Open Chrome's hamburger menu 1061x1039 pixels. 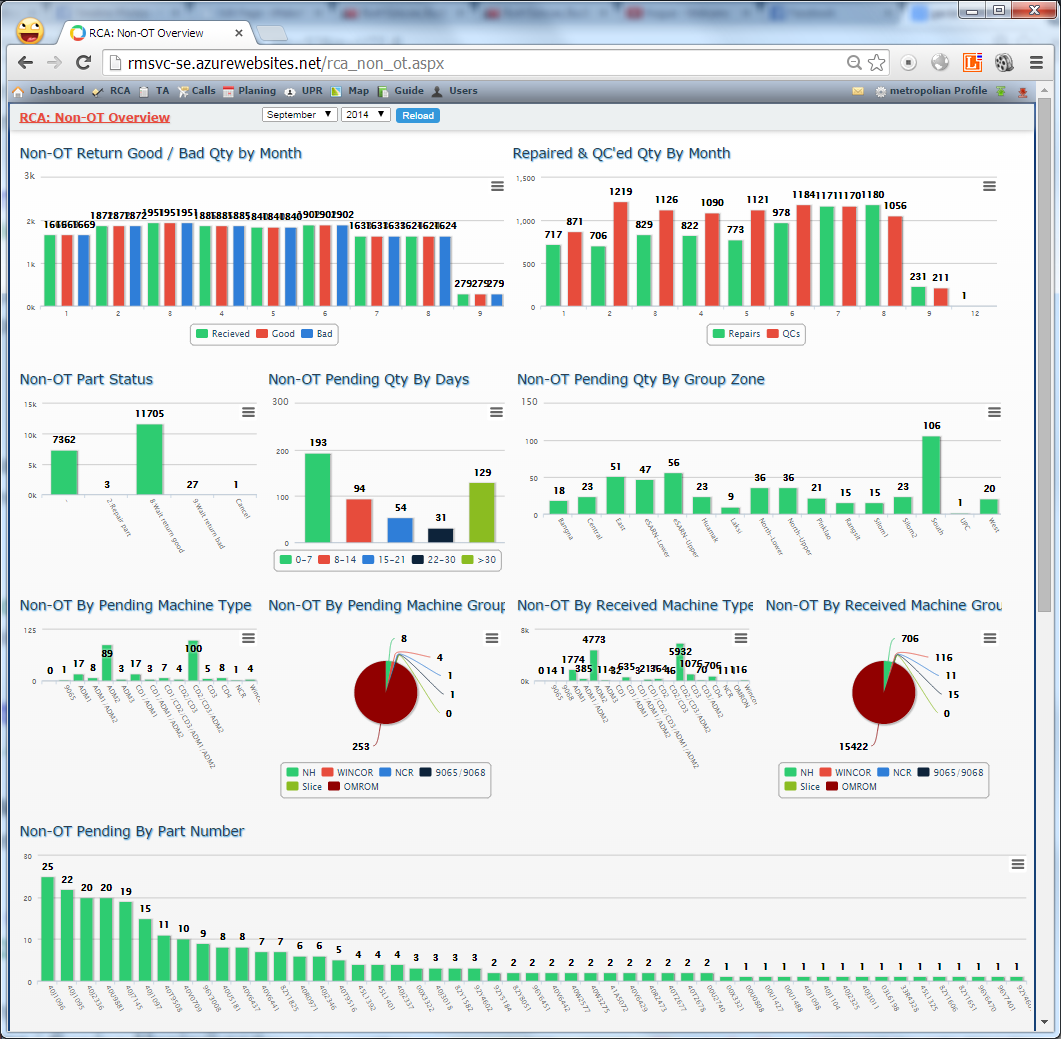click(x=1036, y=63)
